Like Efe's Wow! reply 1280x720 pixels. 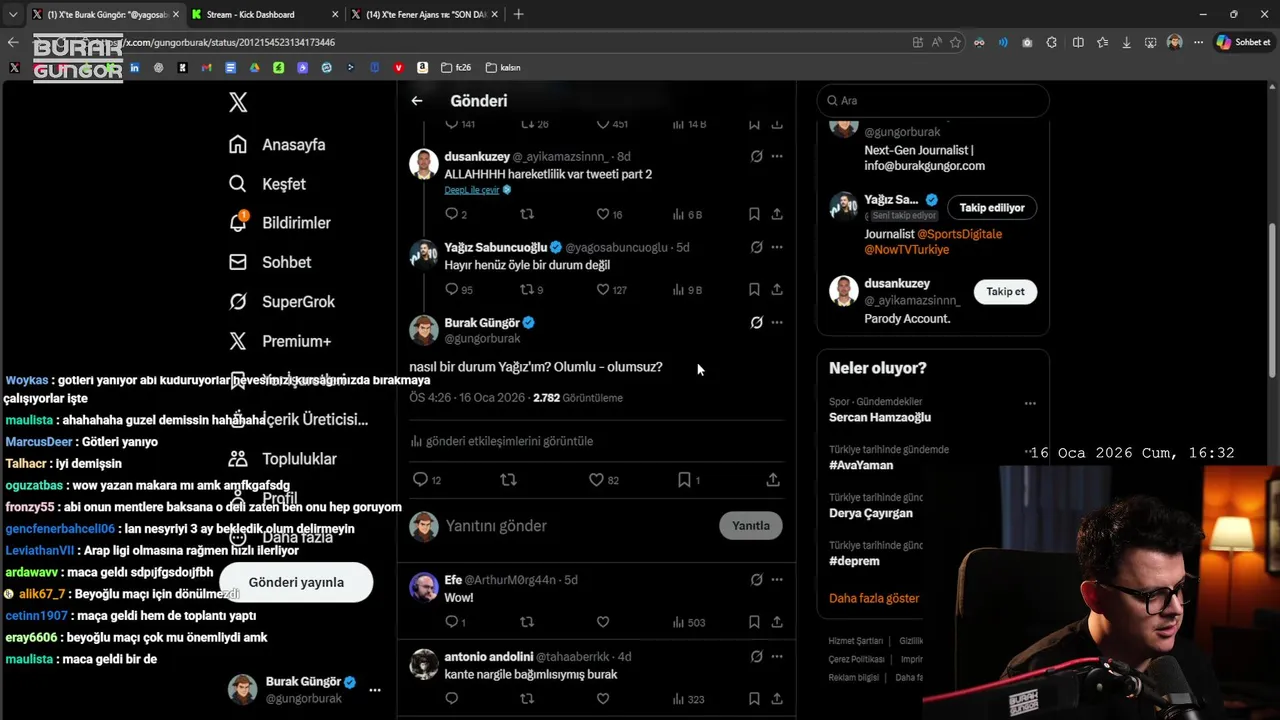pos(603,622)
